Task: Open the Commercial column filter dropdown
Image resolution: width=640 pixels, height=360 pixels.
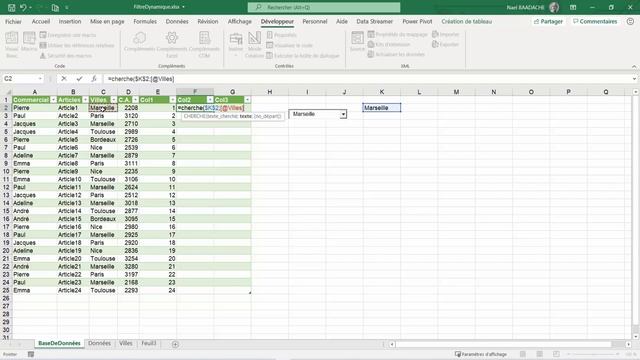Action: (53, 100)
